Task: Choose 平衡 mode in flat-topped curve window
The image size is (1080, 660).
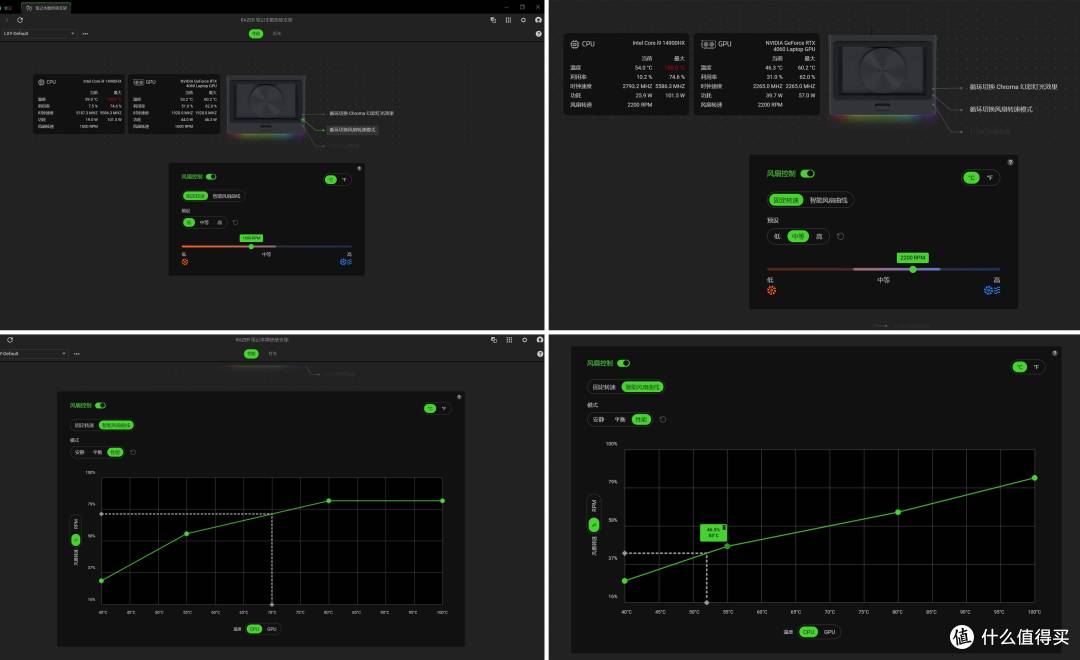Action: click(97, 453)
